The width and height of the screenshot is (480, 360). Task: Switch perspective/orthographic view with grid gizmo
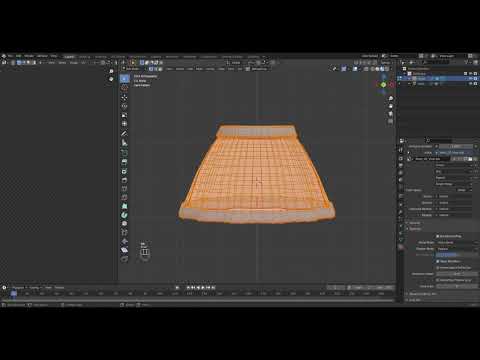(391, 122)
